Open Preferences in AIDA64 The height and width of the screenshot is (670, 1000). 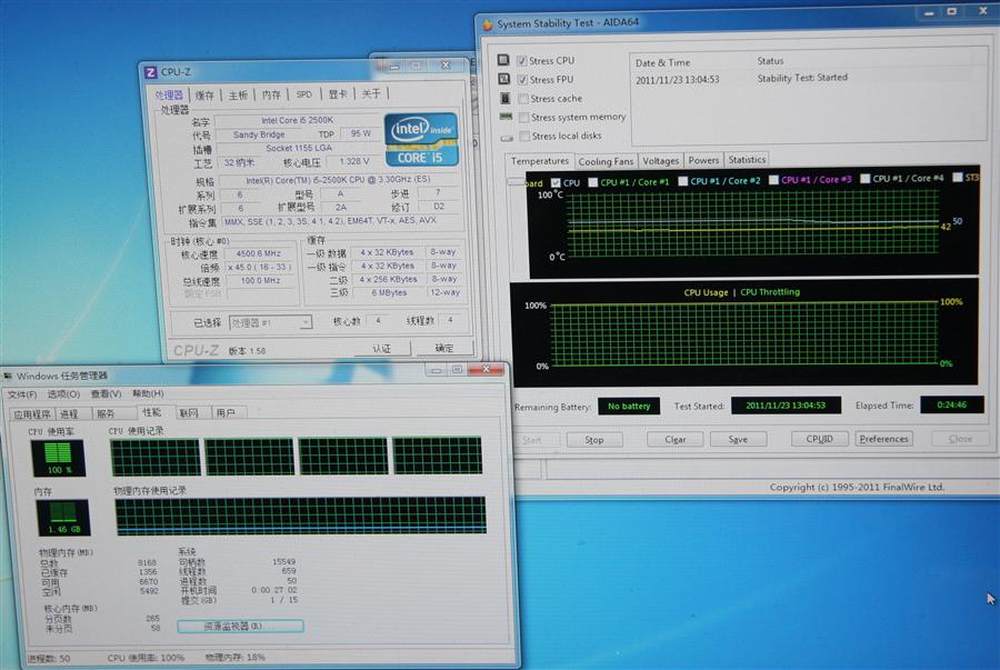[x=883, y=439]
